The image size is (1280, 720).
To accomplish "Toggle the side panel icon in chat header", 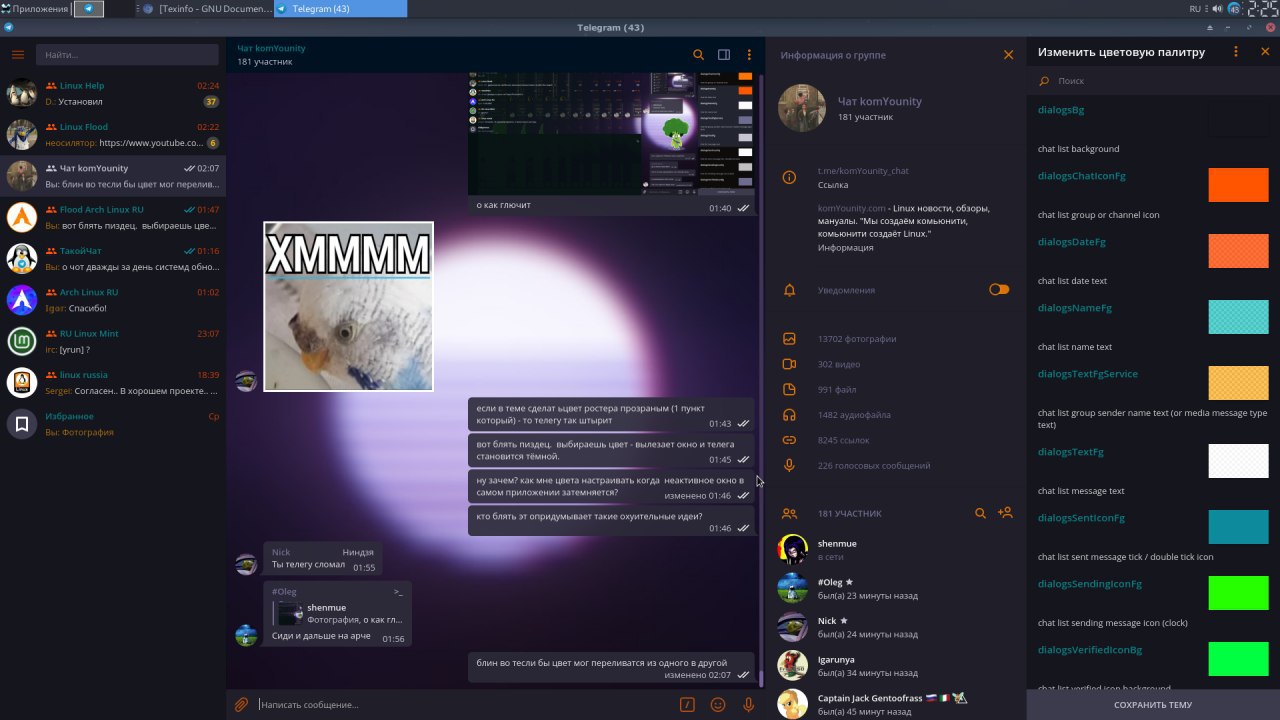I will [724, 55].
